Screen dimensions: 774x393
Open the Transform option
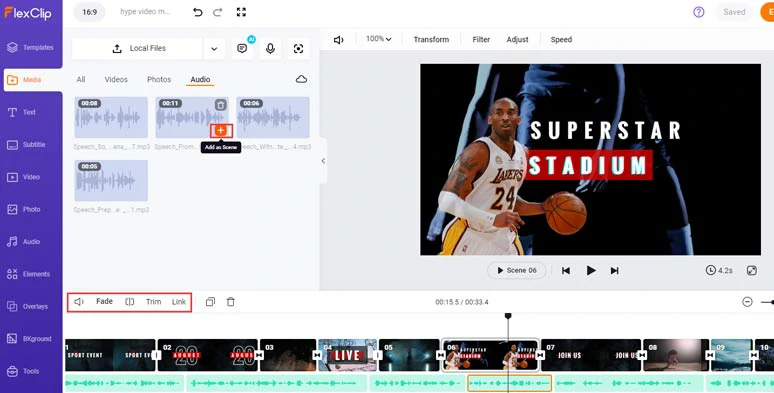click(431, 39)
